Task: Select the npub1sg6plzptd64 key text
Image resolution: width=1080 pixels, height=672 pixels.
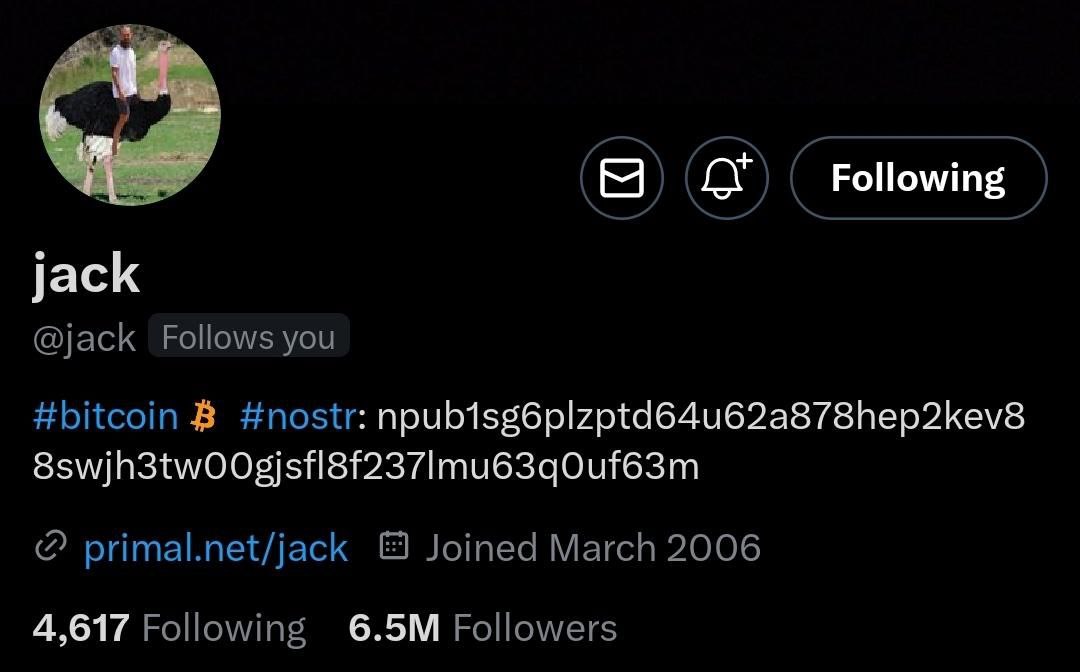Action: 701,416
